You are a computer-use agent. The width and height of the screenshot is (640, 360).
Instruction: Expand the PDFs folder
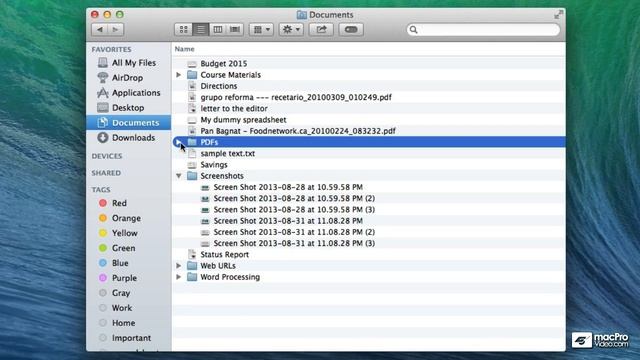point(178,142)
